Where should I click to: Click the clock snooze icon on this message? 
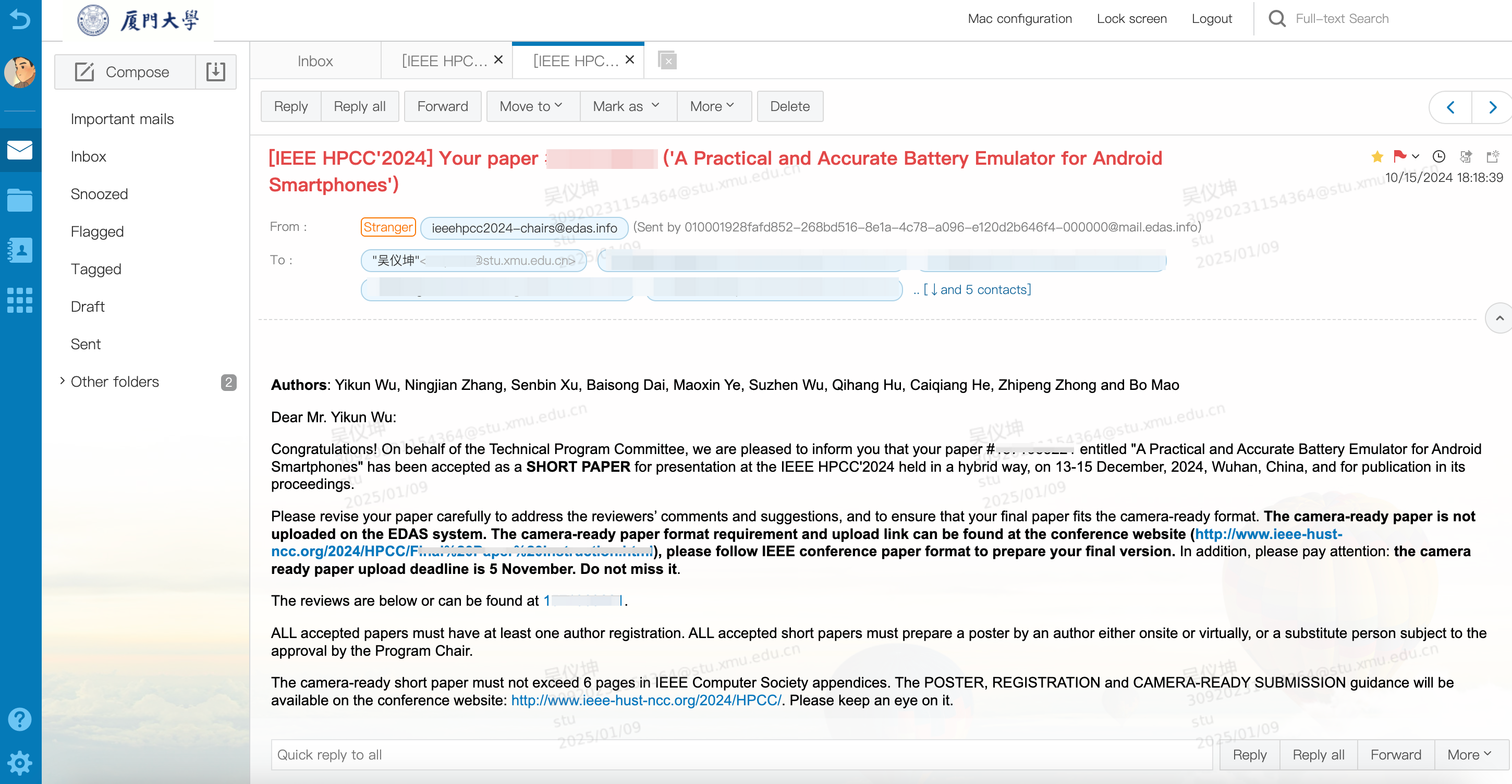point(1438,157)
